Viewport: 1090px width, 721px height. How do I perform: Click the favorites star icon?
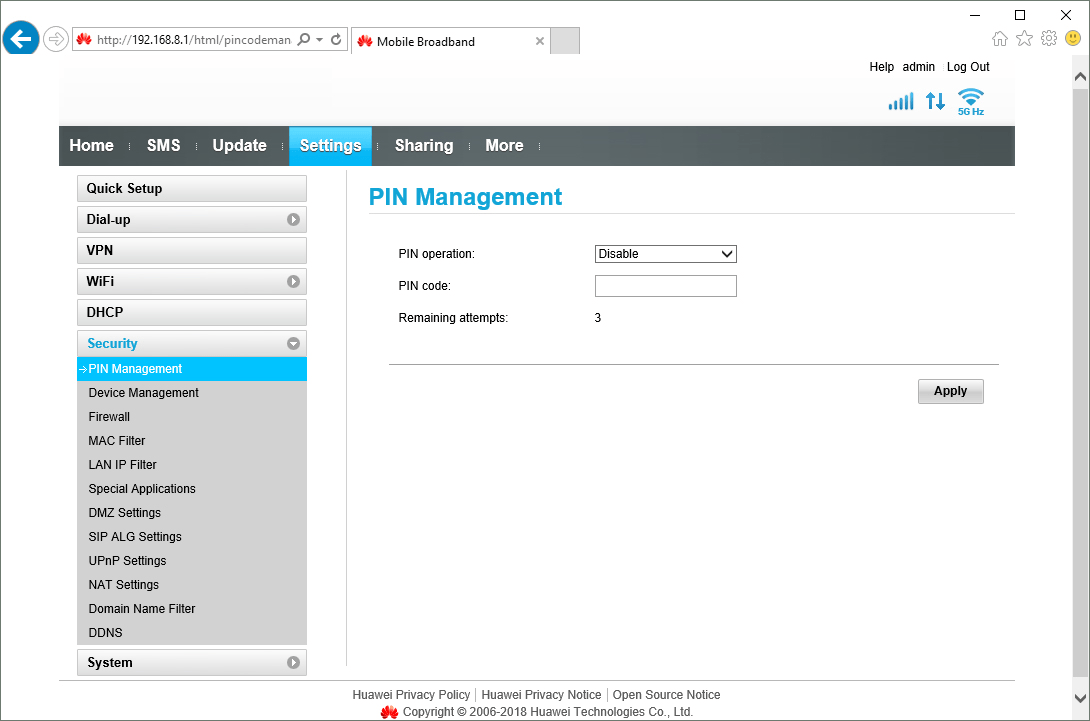1024,36
